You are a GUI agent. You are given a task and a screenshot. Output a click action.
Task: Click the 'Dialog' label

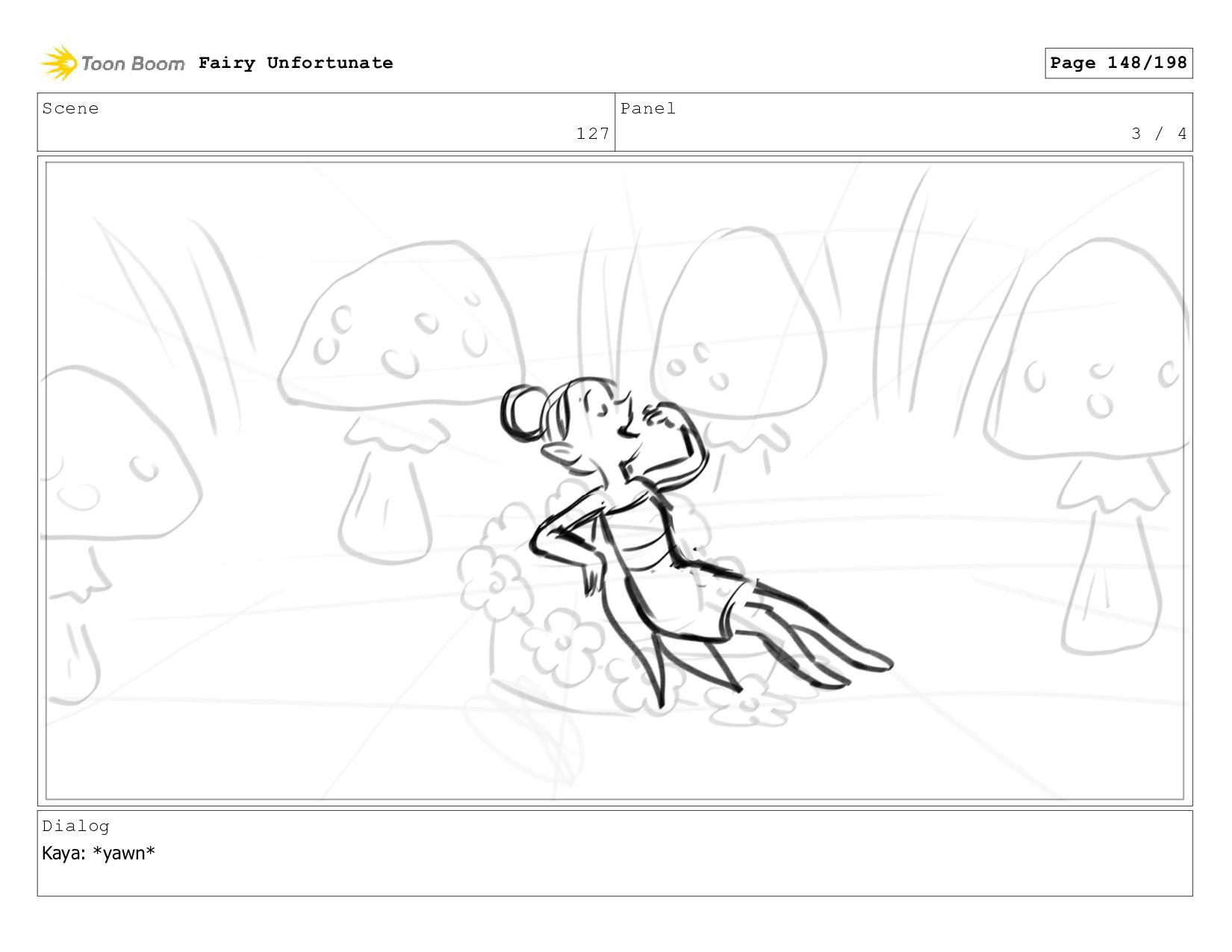click(75, 826)
